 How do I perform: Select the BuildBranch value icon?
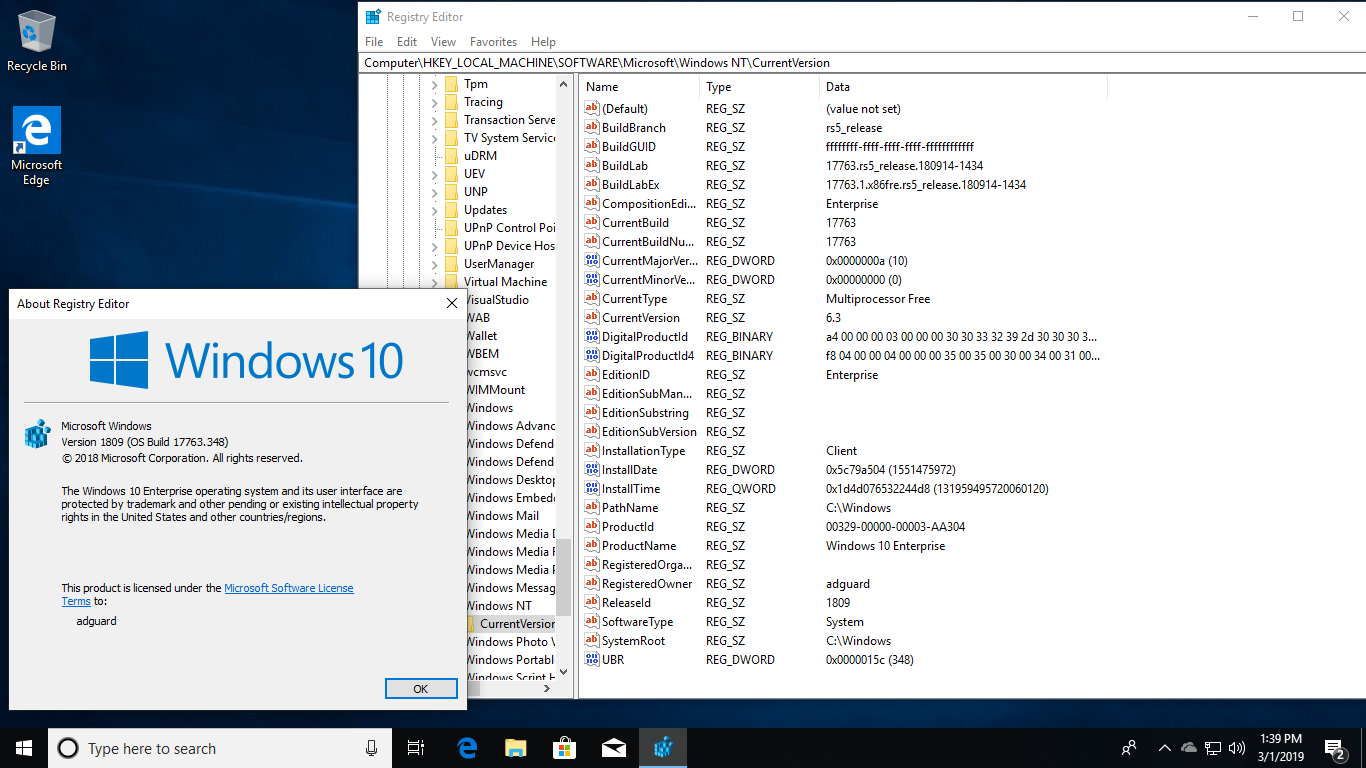click(x=591, y=128)
